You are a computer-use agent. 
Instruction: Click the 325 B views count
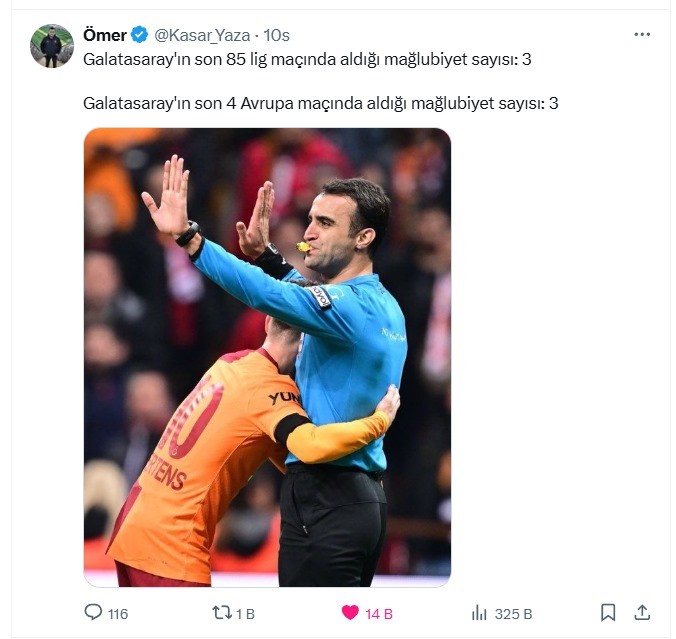coord(513,614)
